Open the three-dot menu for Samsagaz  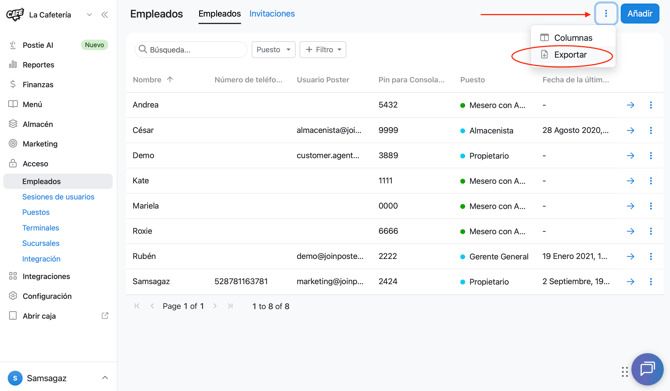tap(651, 282)
